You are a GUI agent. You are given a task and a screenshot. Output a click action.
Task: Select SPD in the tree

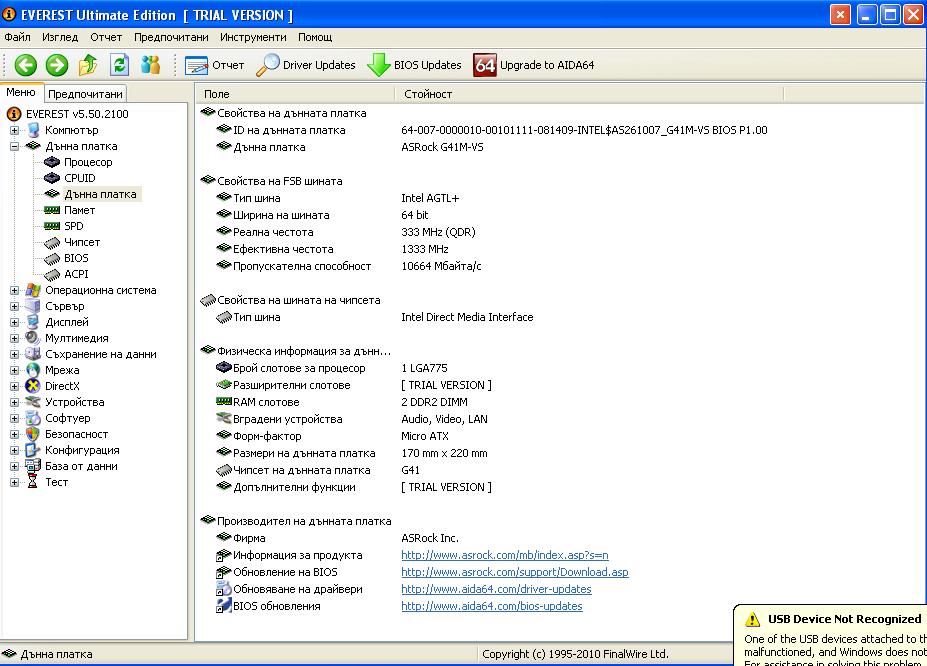click(x=74, y=226)
